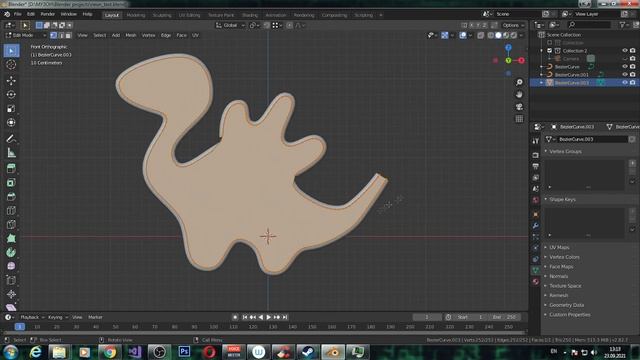This screenshot has width=640, height=360.
Task: Click the current frame number field
Action: pyautogui.click(x=427, y=317)
